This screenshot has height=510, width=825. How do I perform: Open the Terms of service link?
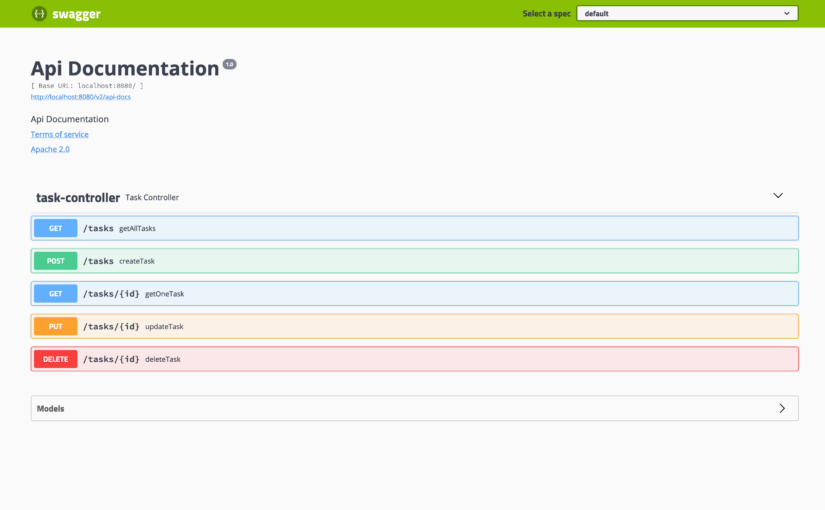click(59, 134)
